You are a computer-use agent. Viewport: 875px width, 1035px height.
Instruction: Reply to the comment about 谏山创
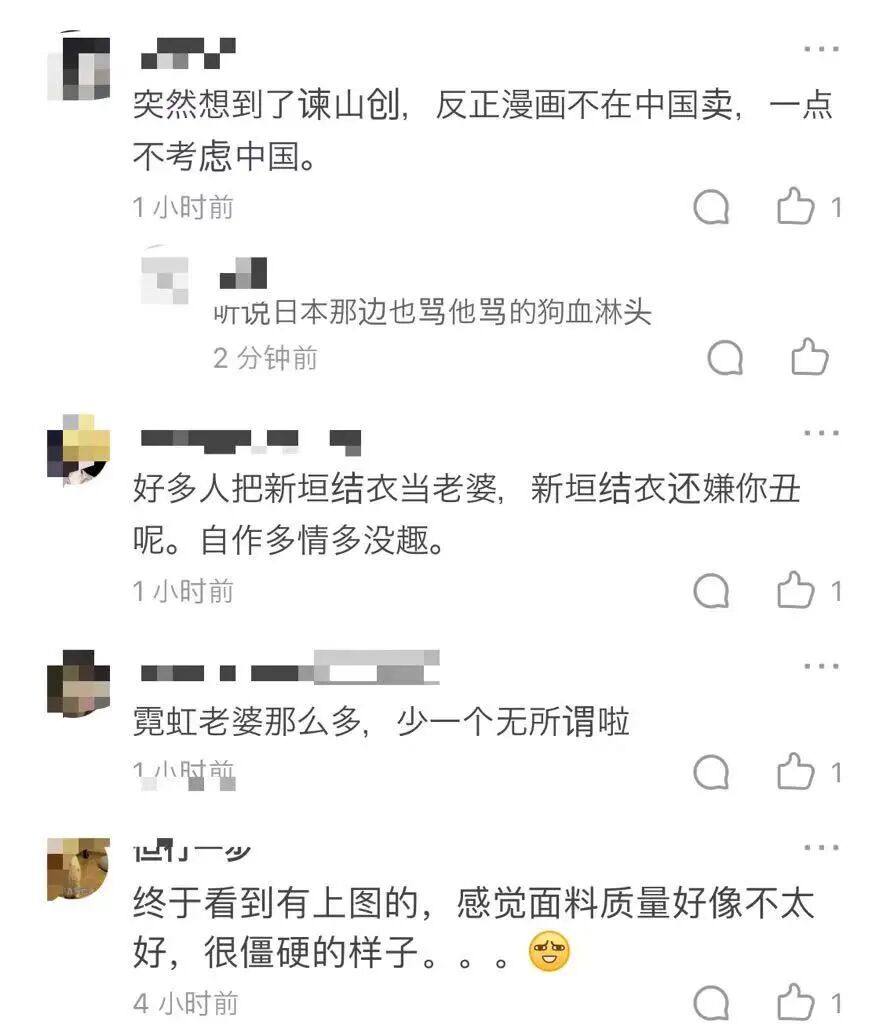[711, 207]
